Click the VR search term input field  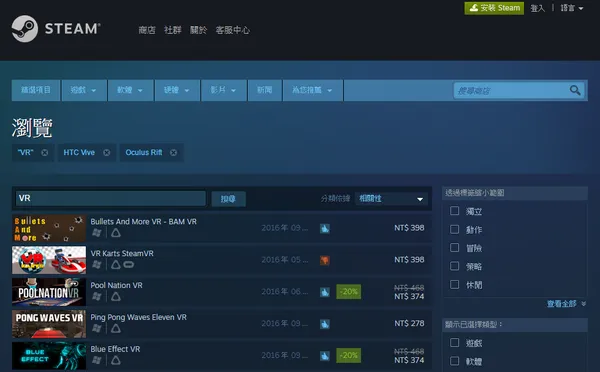(111, 199)
